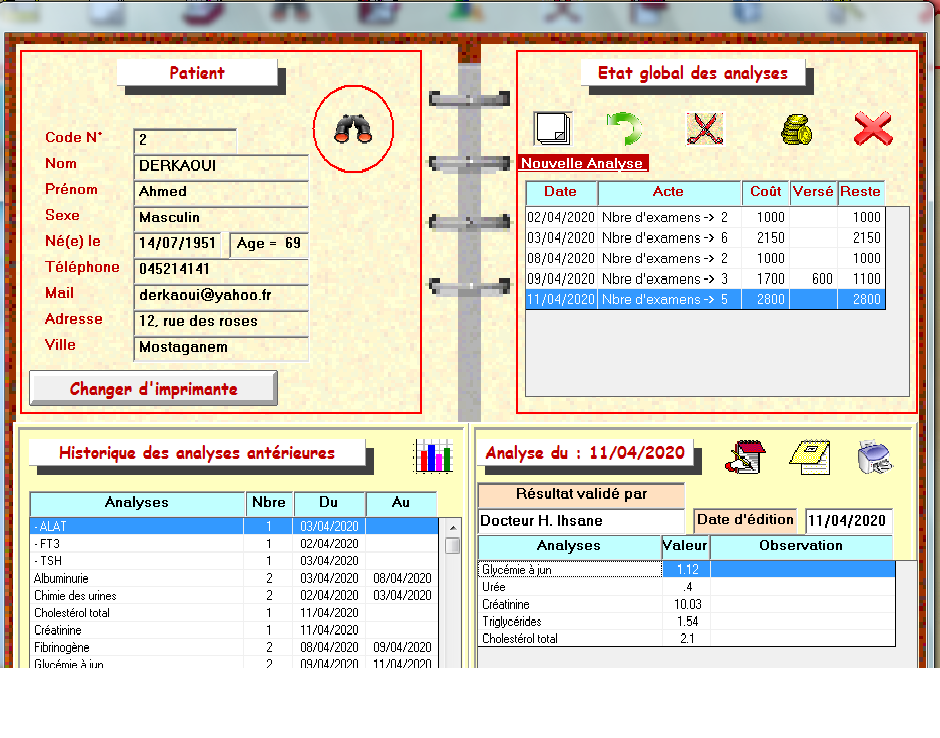Select the - ALAT history row
The width and height of the screenshot is (940, 738).
[234, 526]
